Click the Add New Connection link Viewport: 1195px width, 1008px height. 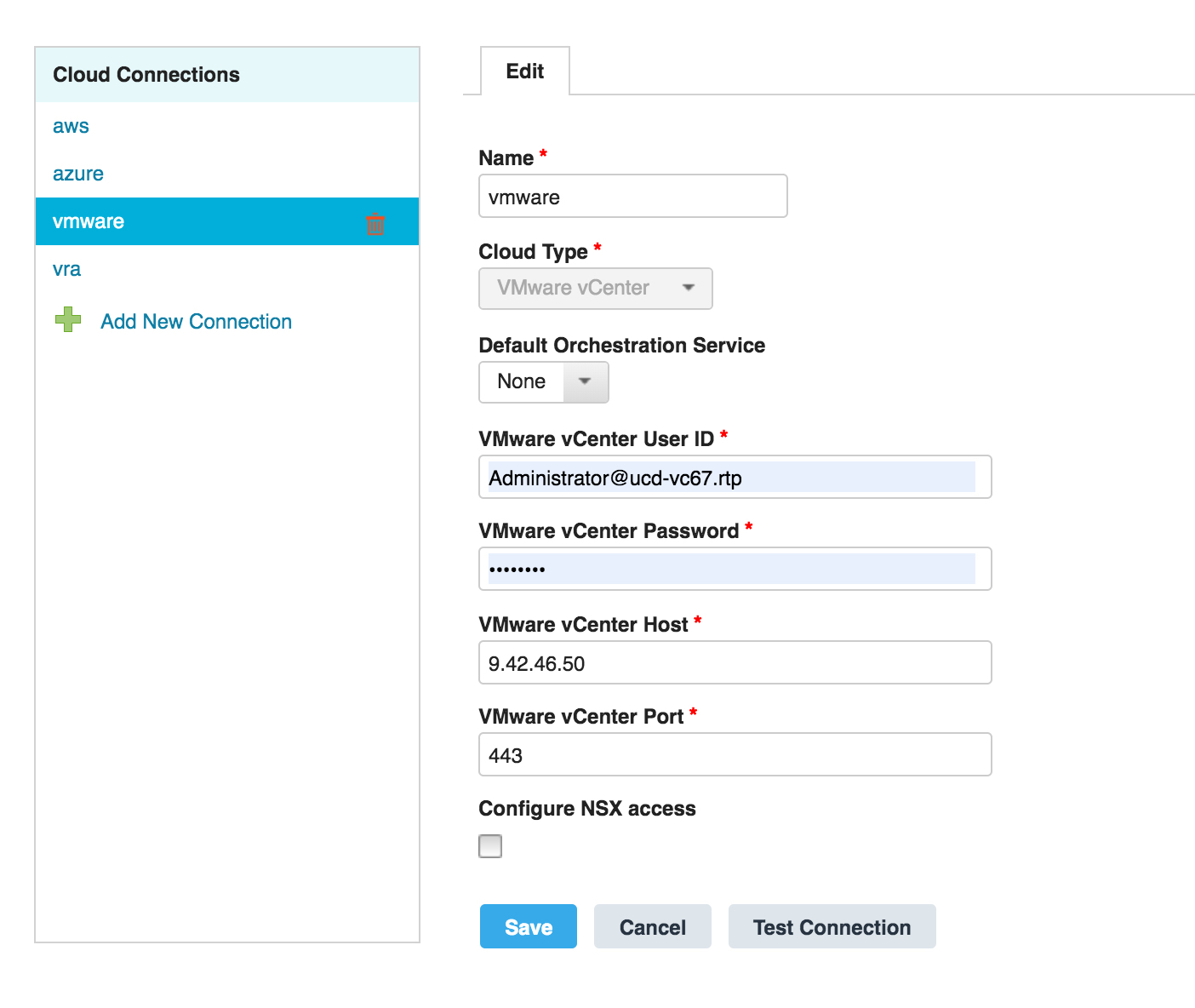pos(196,322)
